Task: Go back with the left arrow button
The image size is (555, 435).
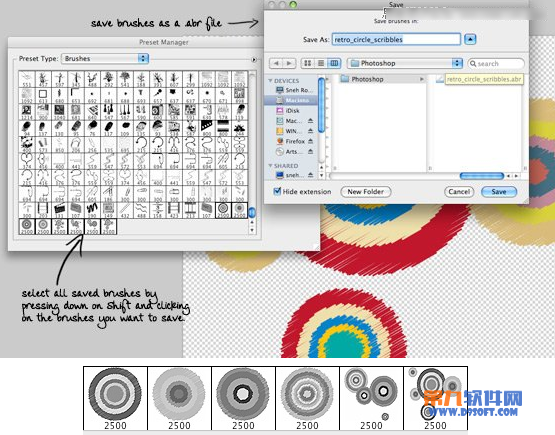Action: coord(276,63)
